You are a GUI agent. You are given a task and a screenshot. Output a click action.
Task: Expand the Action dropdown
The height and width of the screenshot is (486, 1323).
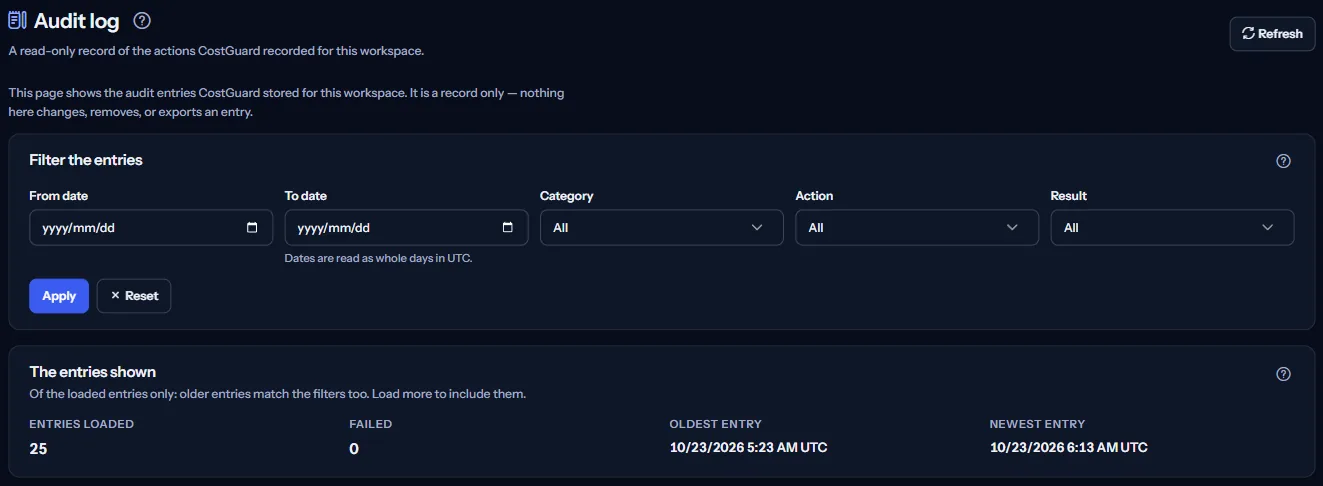pyautogui.click(x=917, y=227)
